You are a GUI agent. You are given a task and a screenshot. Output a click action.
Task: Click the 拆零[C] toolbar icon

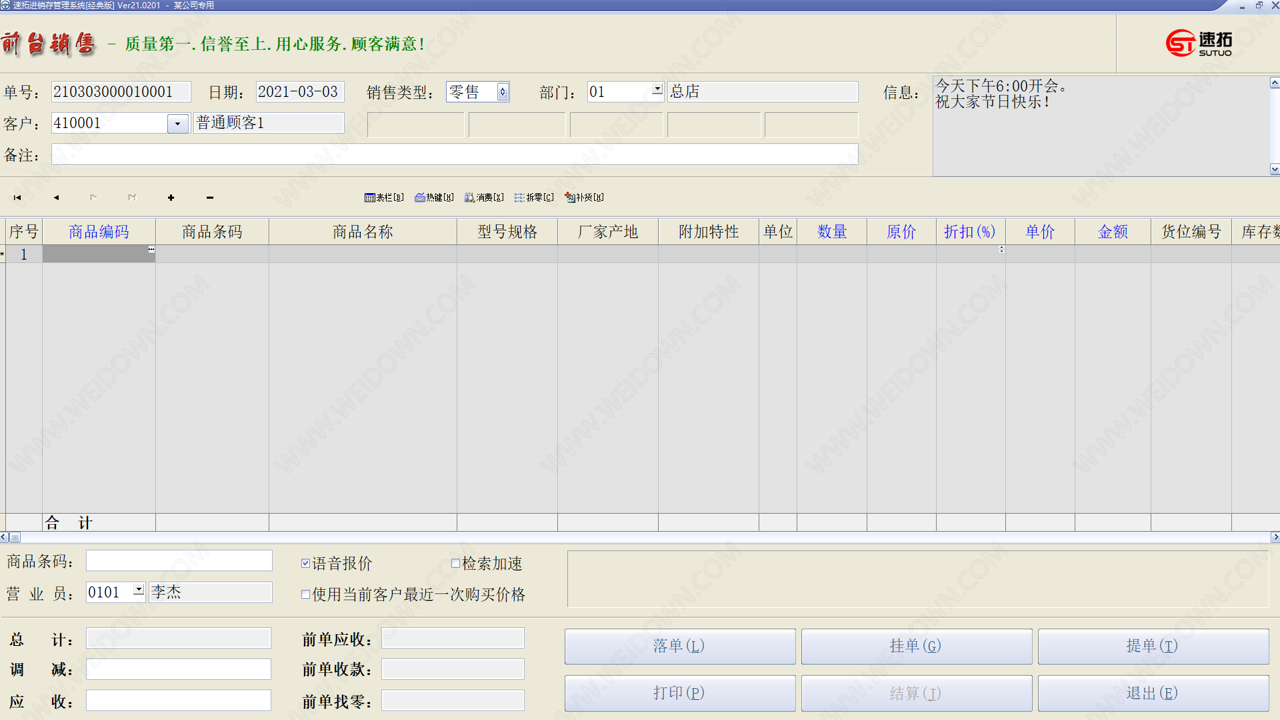(534, 198)
